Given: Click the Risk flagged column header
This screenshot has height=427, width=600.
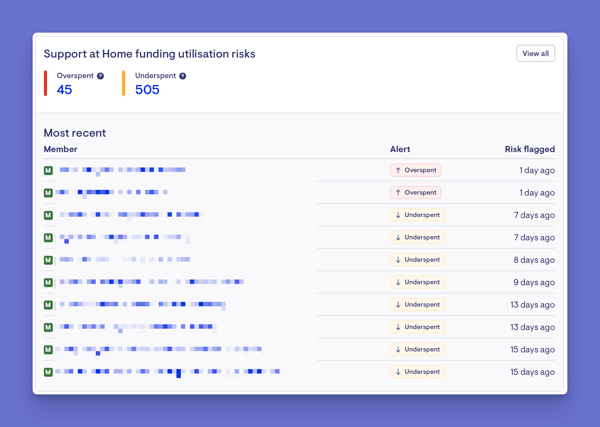Looking at the screenshot, I should point(530,149).
